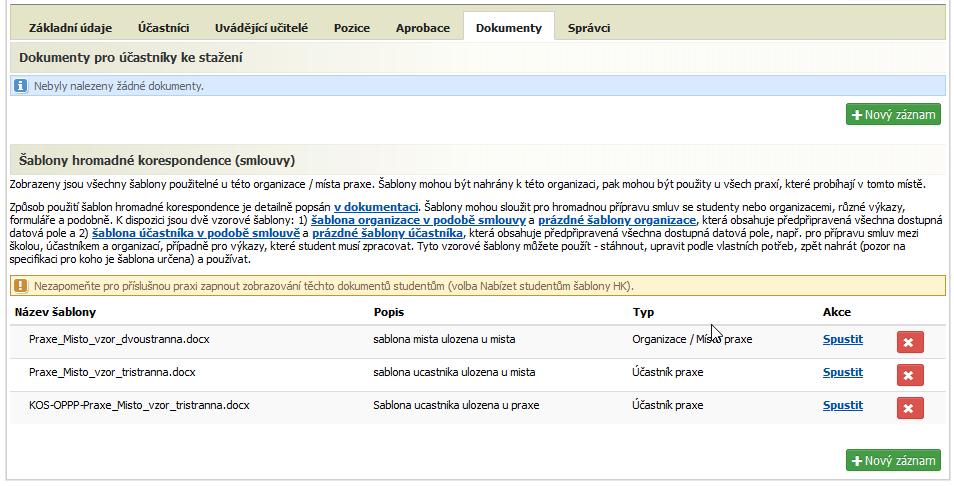Click the 'Popis' column header
The height and width of the screenshot is (486, 954).
389,312
